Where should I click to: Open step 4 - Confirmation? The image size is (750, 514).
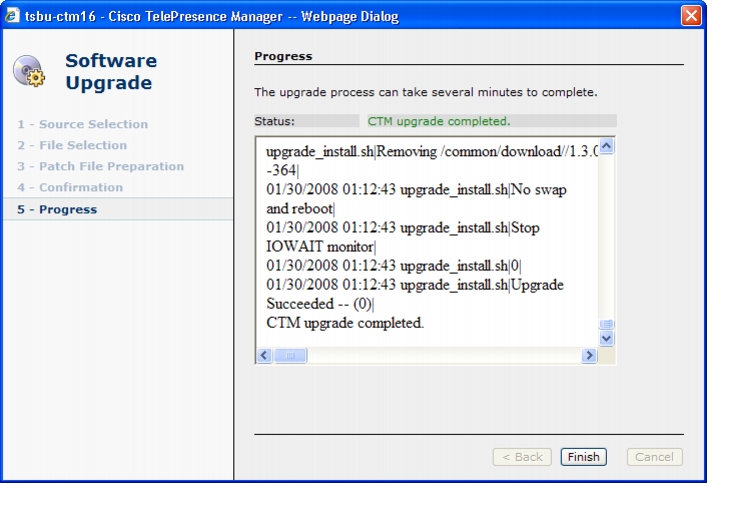(x=70, y=187)
